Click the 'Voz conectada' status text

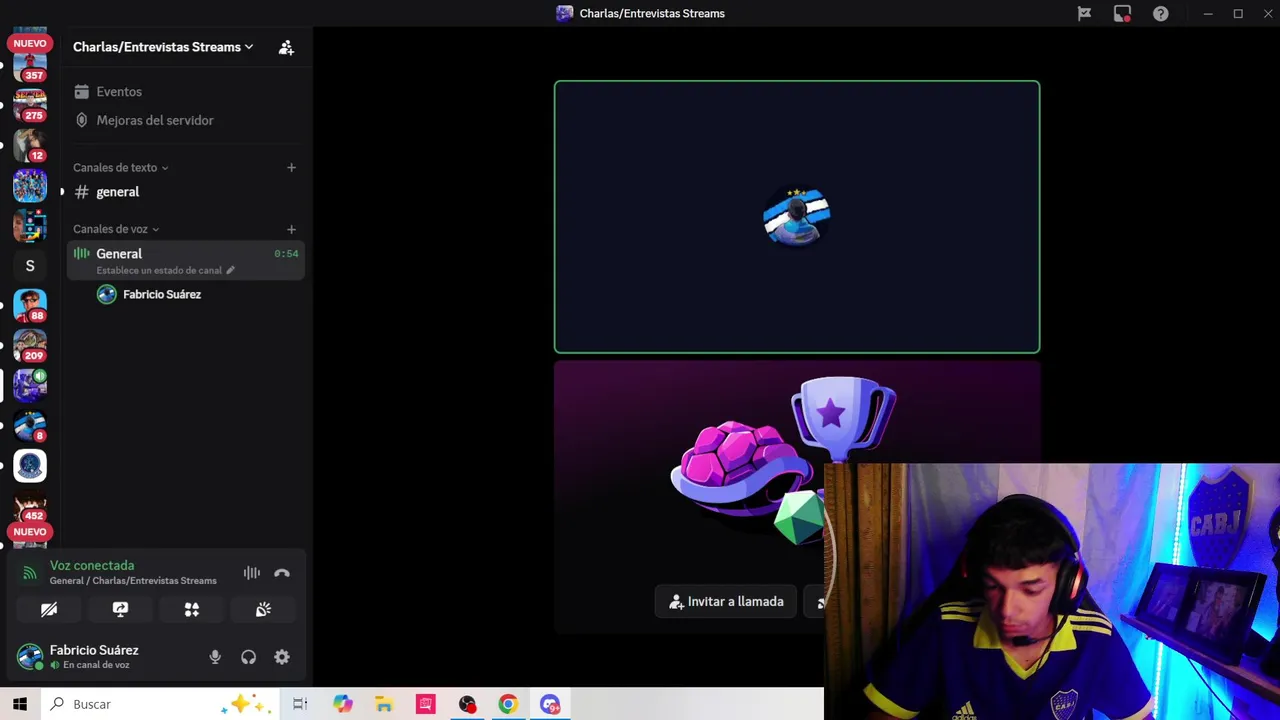tap(92, 565)
